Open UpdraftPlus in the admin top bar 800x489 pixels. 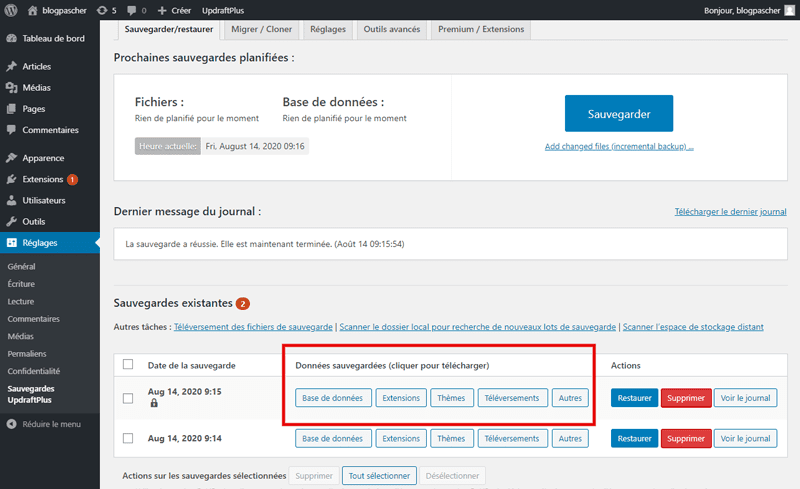[223, 10]
